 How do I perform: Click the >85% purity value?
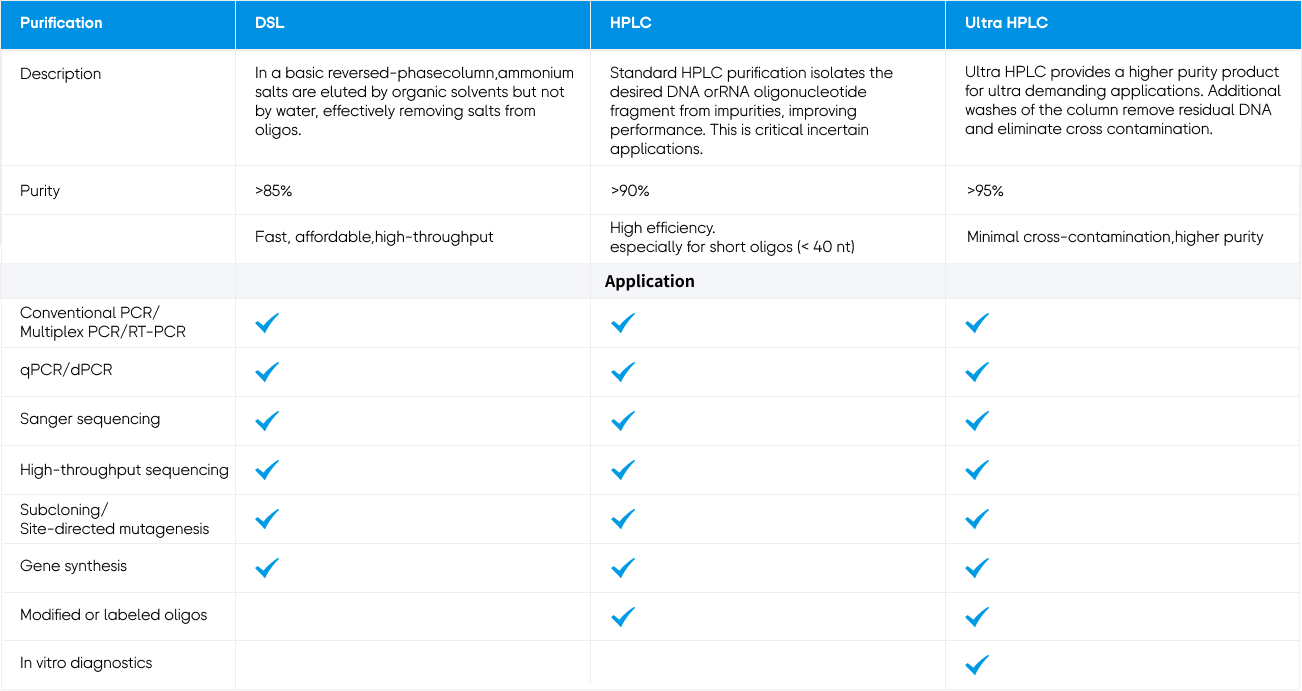pyautogui.click(x=273, y=191)
